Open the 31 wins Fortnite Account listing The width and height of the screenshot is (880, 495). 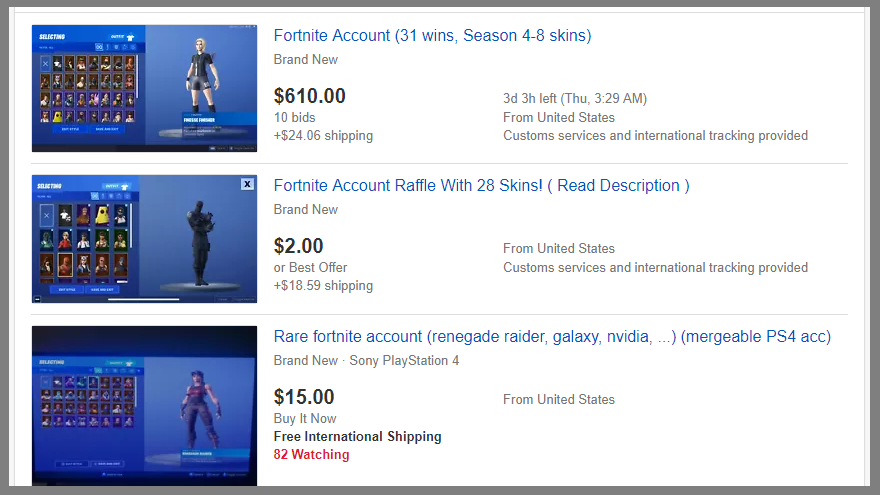432,36
